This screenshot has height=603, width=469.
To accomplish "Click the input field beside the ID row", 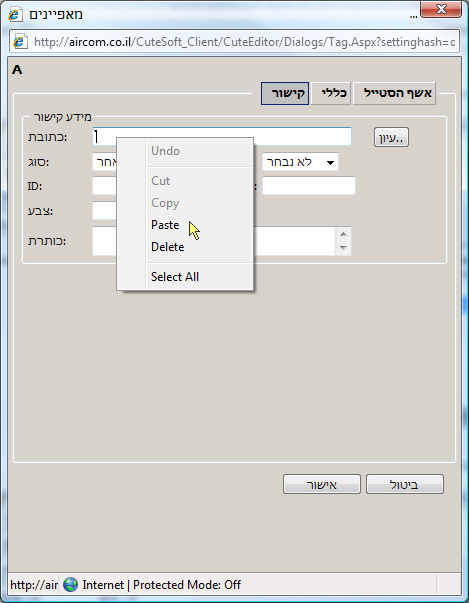I will point(104,186).
